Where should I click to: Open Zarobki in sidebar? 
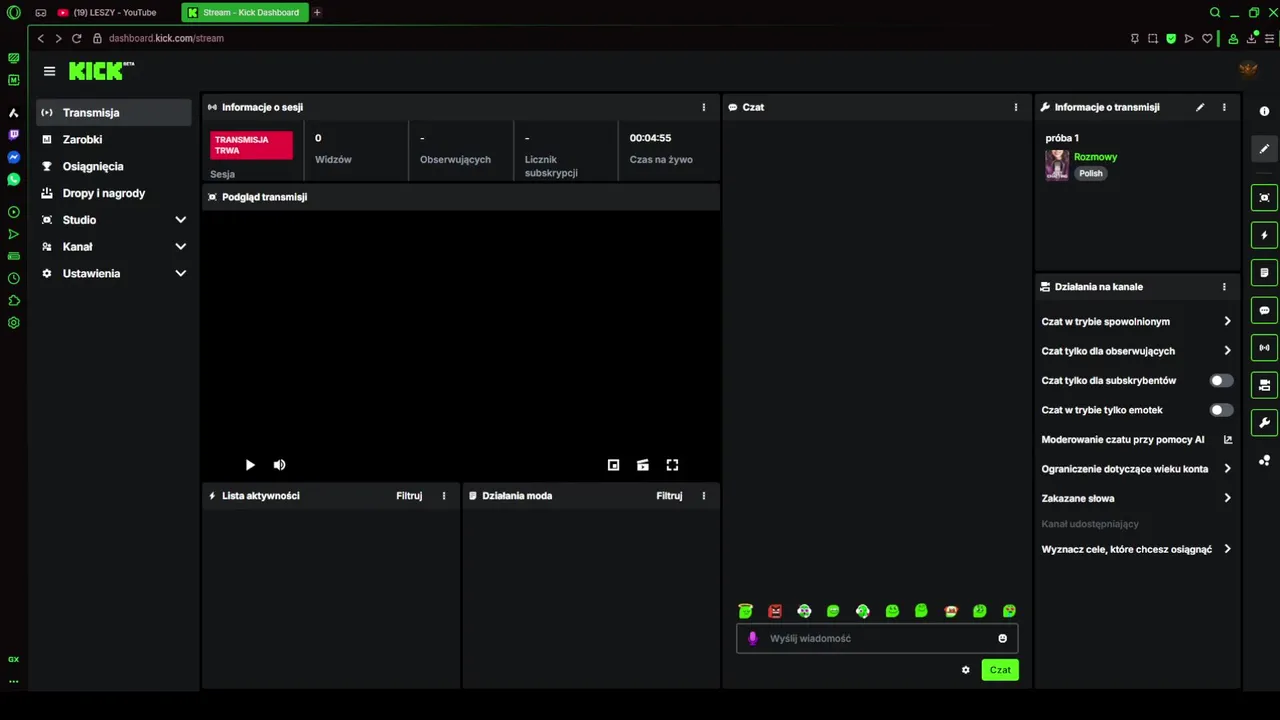click(114, 140)
